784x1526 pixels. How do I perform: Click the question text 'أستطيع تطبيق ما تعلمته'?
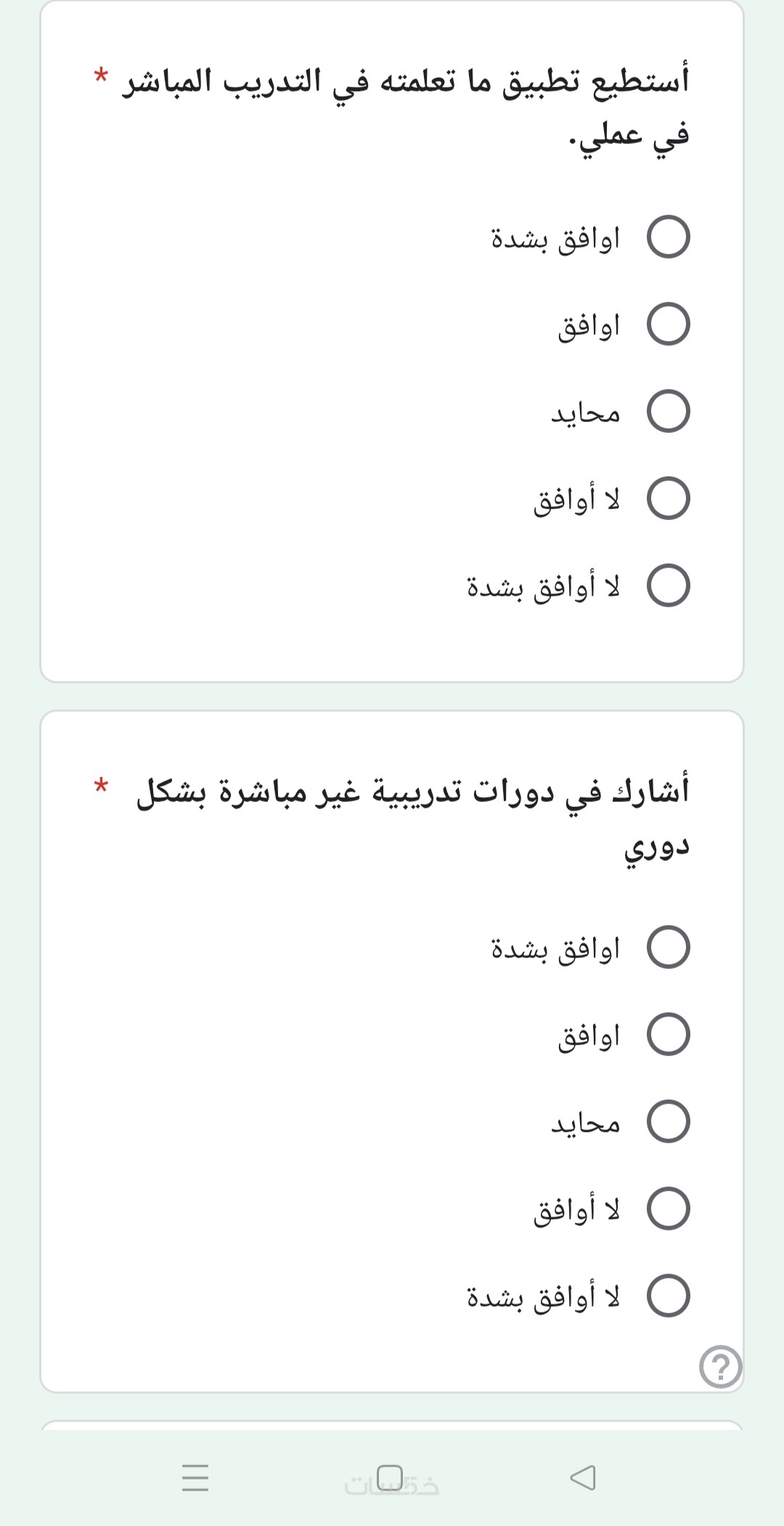tap(407, 81)
